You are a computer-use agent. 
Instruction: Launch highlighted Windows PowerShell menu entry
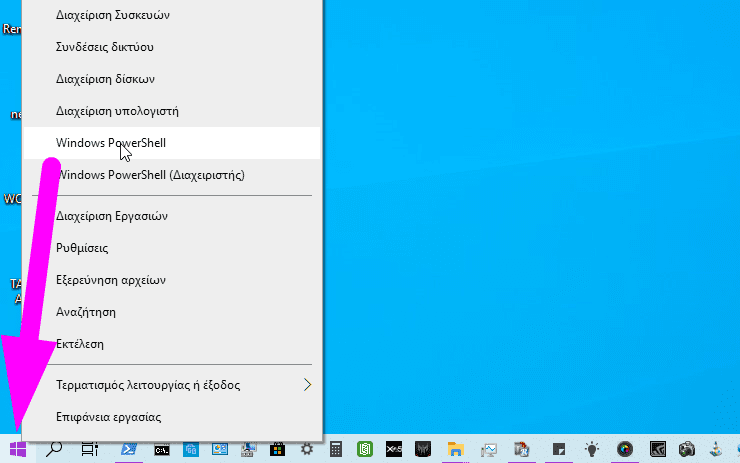pos(172,143)
